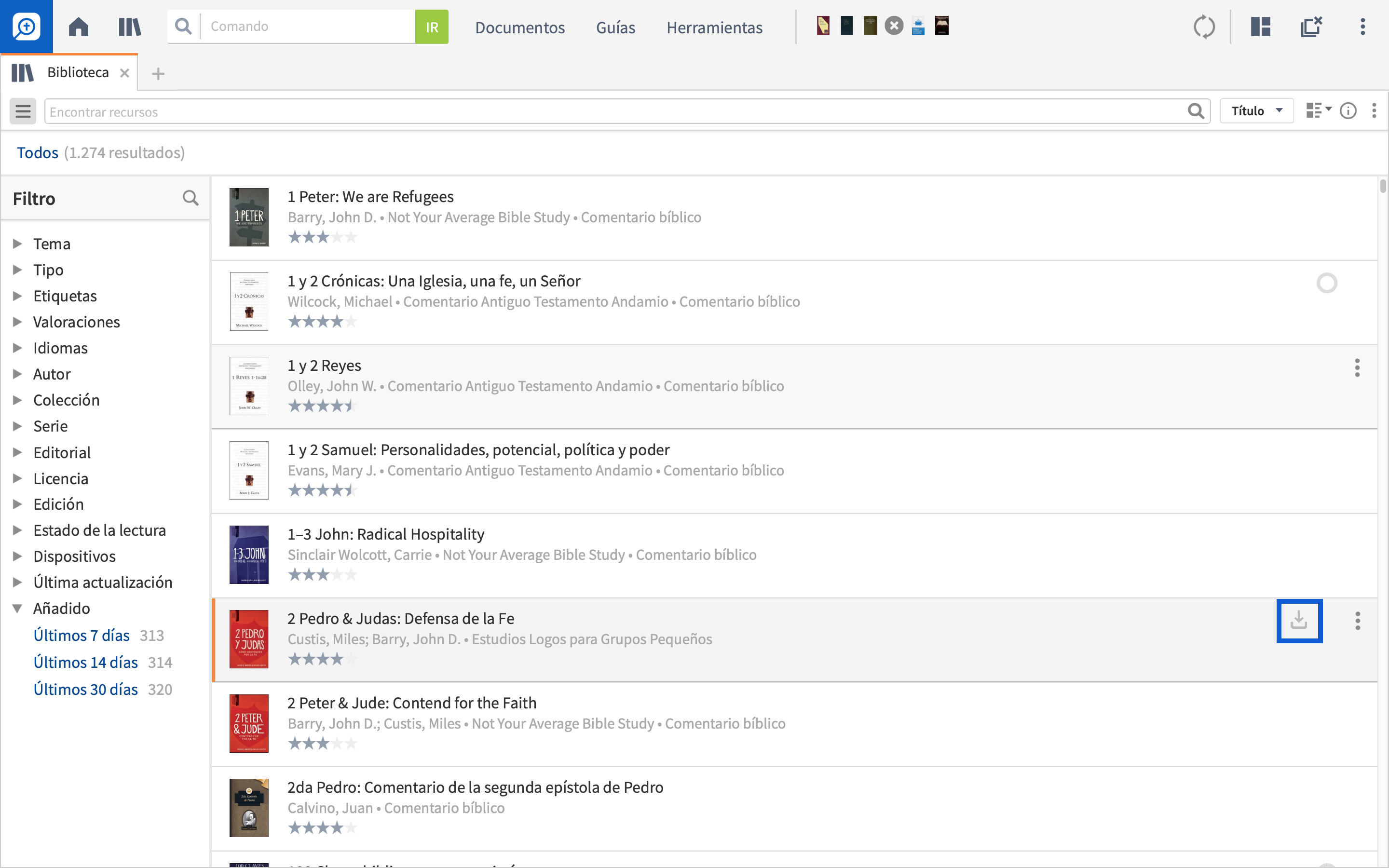Open the Documentos menu
Image resolution: width=1389 pixels, height=868 pixels.
pos(519,27)
